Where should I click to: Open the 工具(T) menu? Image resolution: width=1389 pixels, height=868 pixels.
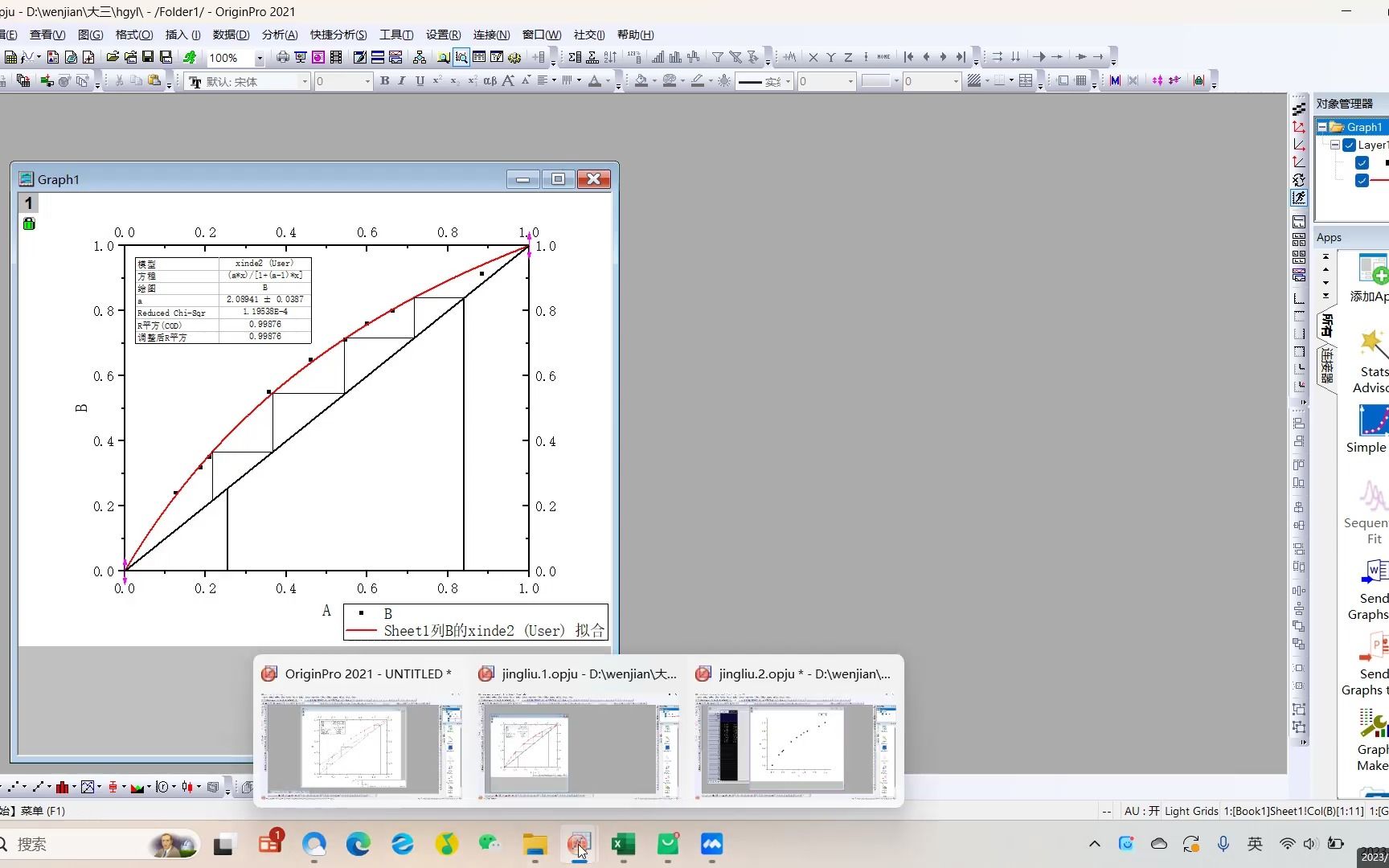point(395,35)
